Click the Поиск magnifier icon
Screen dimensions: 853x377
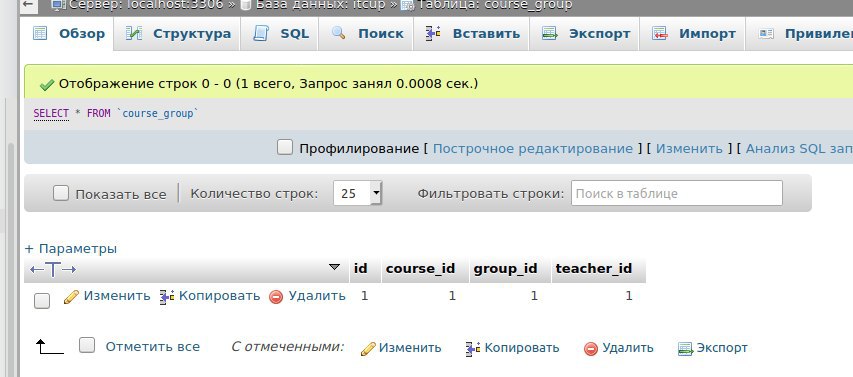pyautogui.click(x=339, y=33)
